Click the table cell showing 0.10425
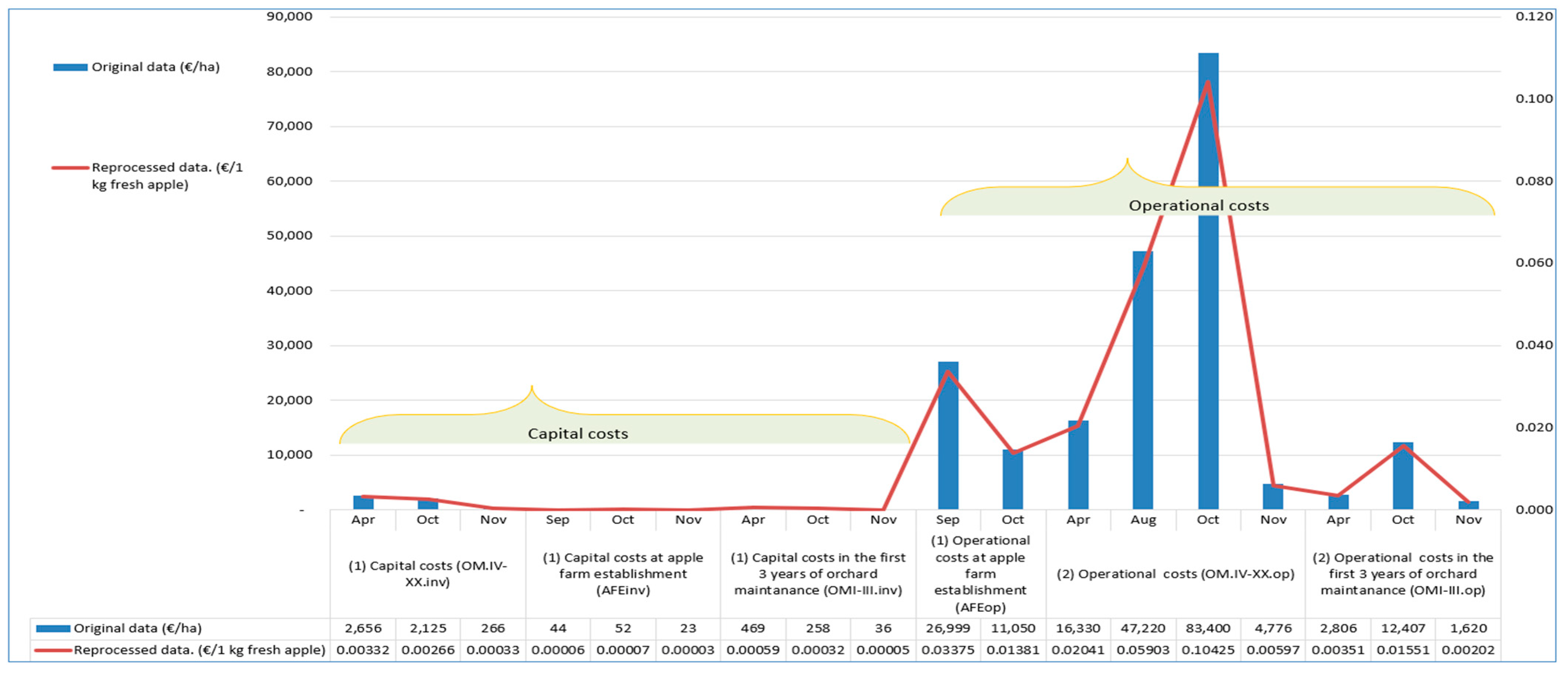Viewport: 1568px width, 676px height. click(x=1208, y=650)
